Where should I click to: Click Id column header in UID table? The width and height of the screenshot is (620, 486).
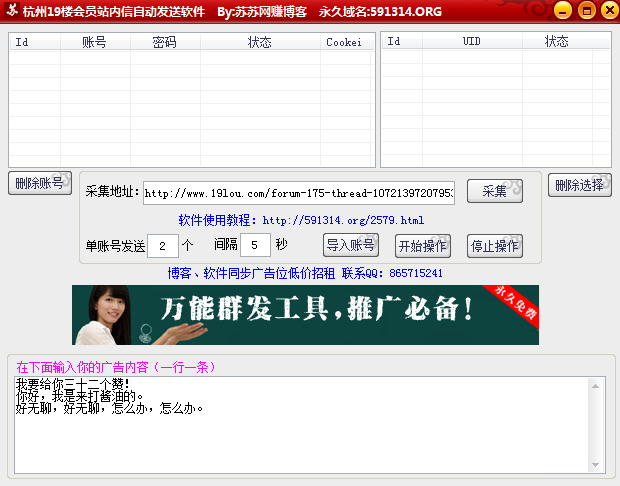402,41
